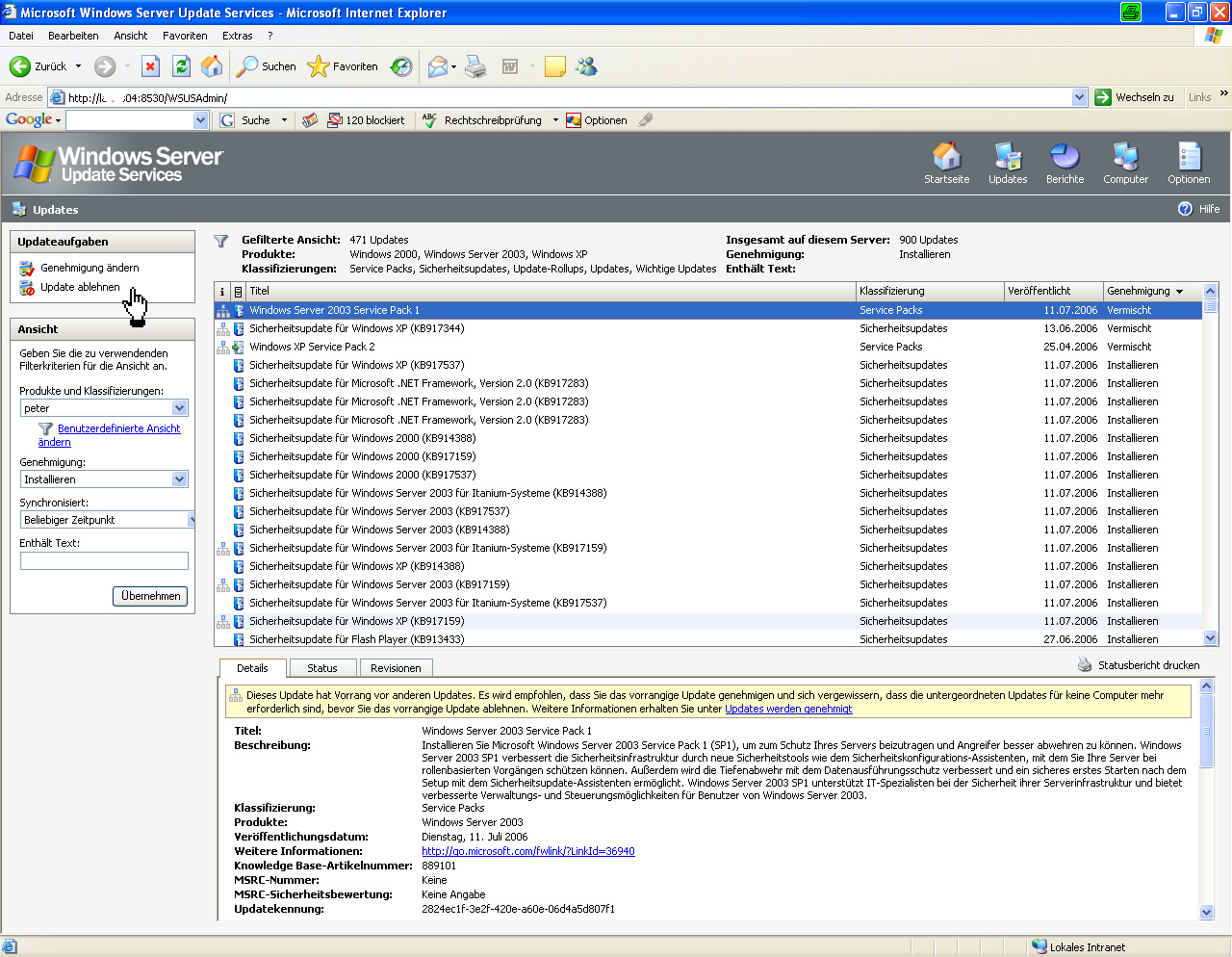
Task: Click Genehmigung ändern task icon
Action: pyautogui.click(x=27, y=269)
